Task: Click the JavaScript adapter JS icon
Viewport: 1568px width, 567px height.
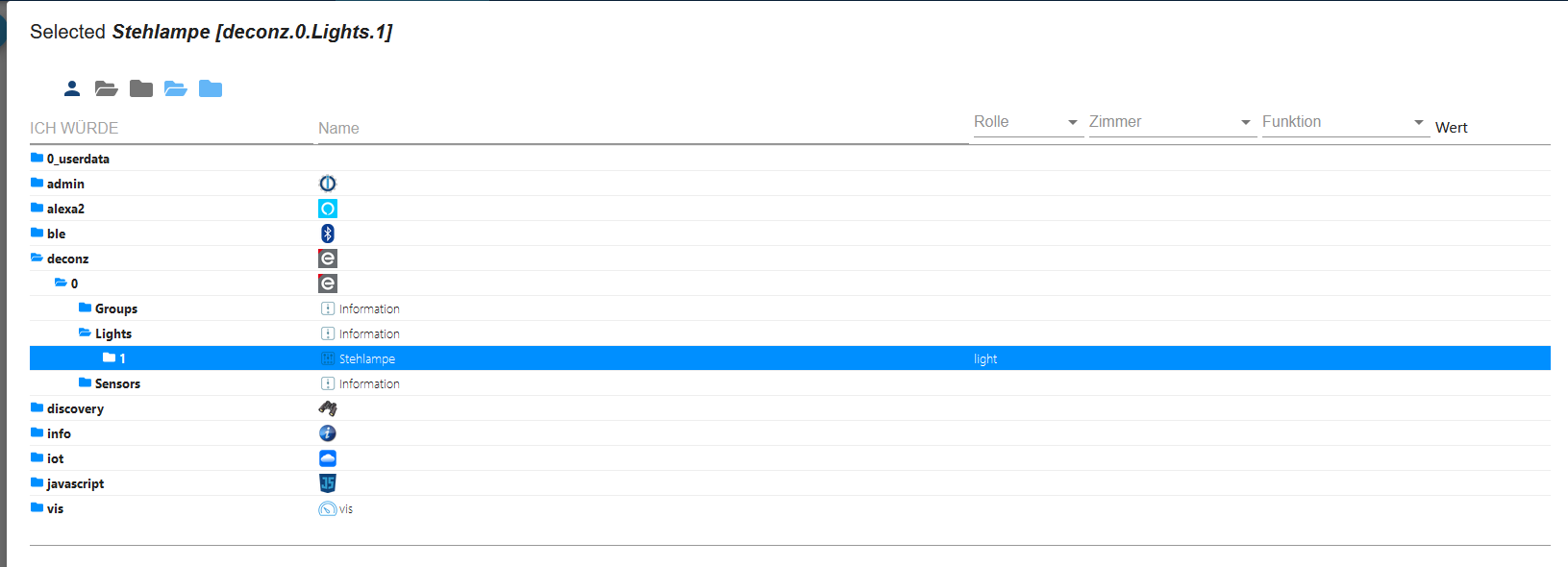Action: point(328,483)
